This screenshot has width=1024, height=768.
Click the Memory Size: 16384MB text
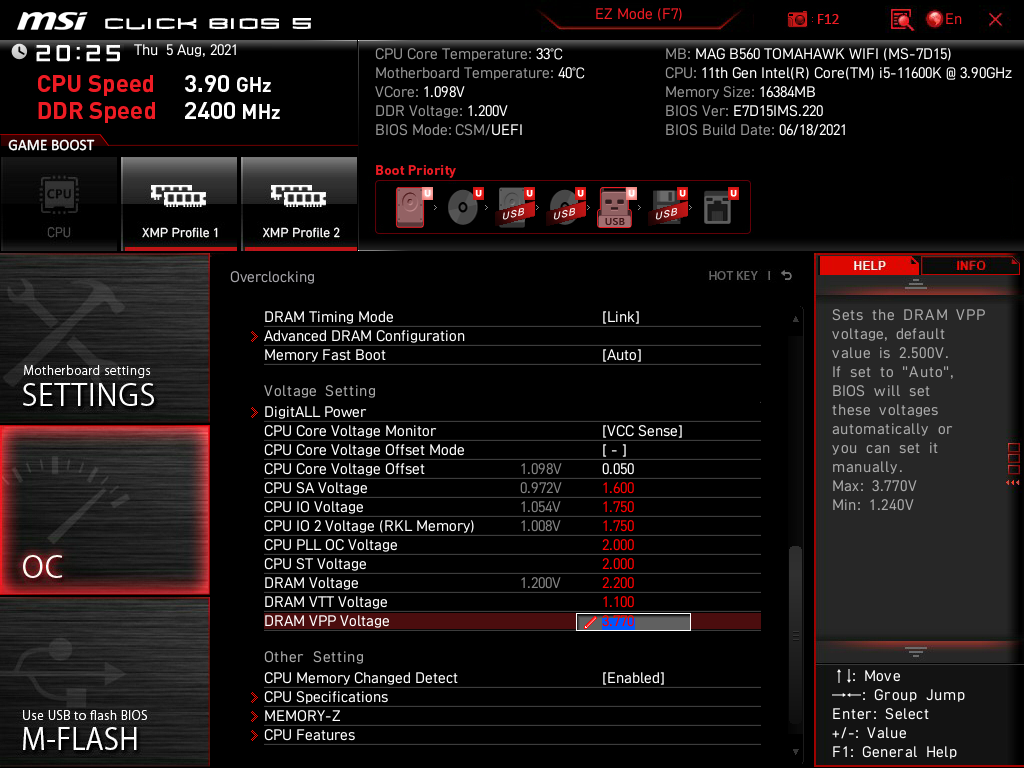(x=740, y=92)
